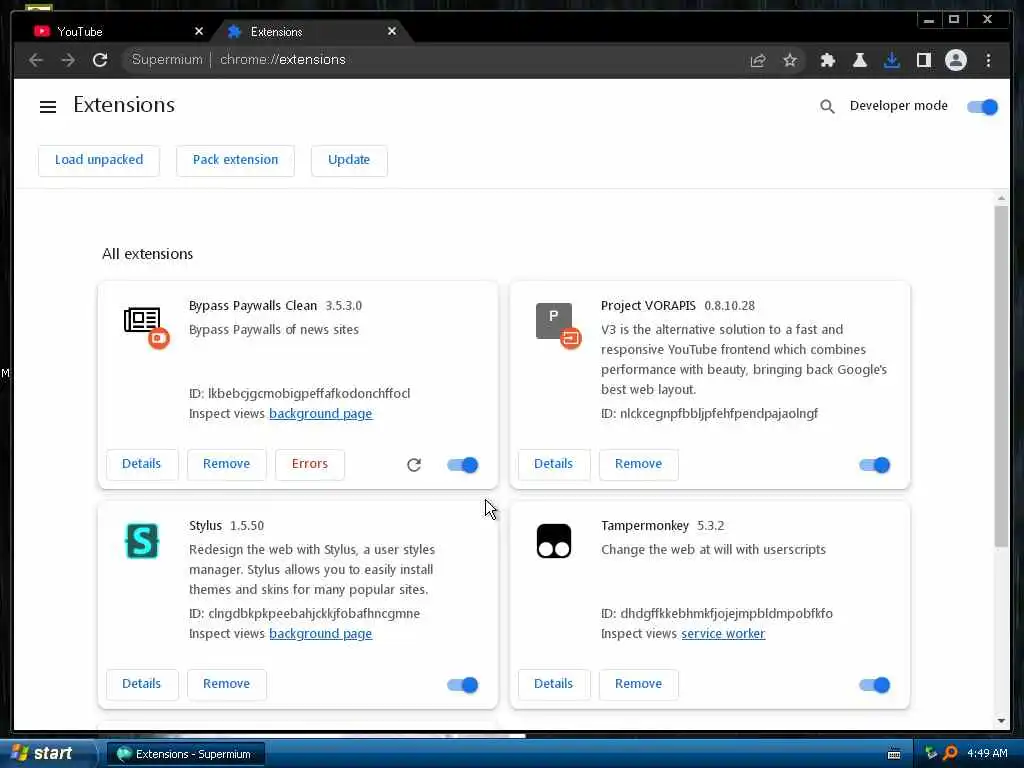Click the scrollbar up arrow
This screenshot has height=768, width=1024.
point(1001,198)
